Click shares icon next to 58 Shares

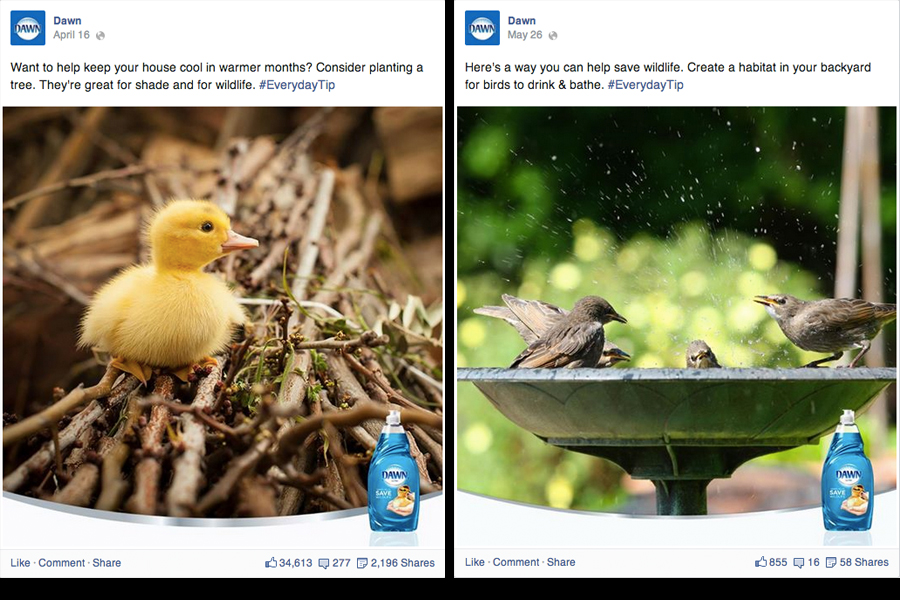(831, 563)
